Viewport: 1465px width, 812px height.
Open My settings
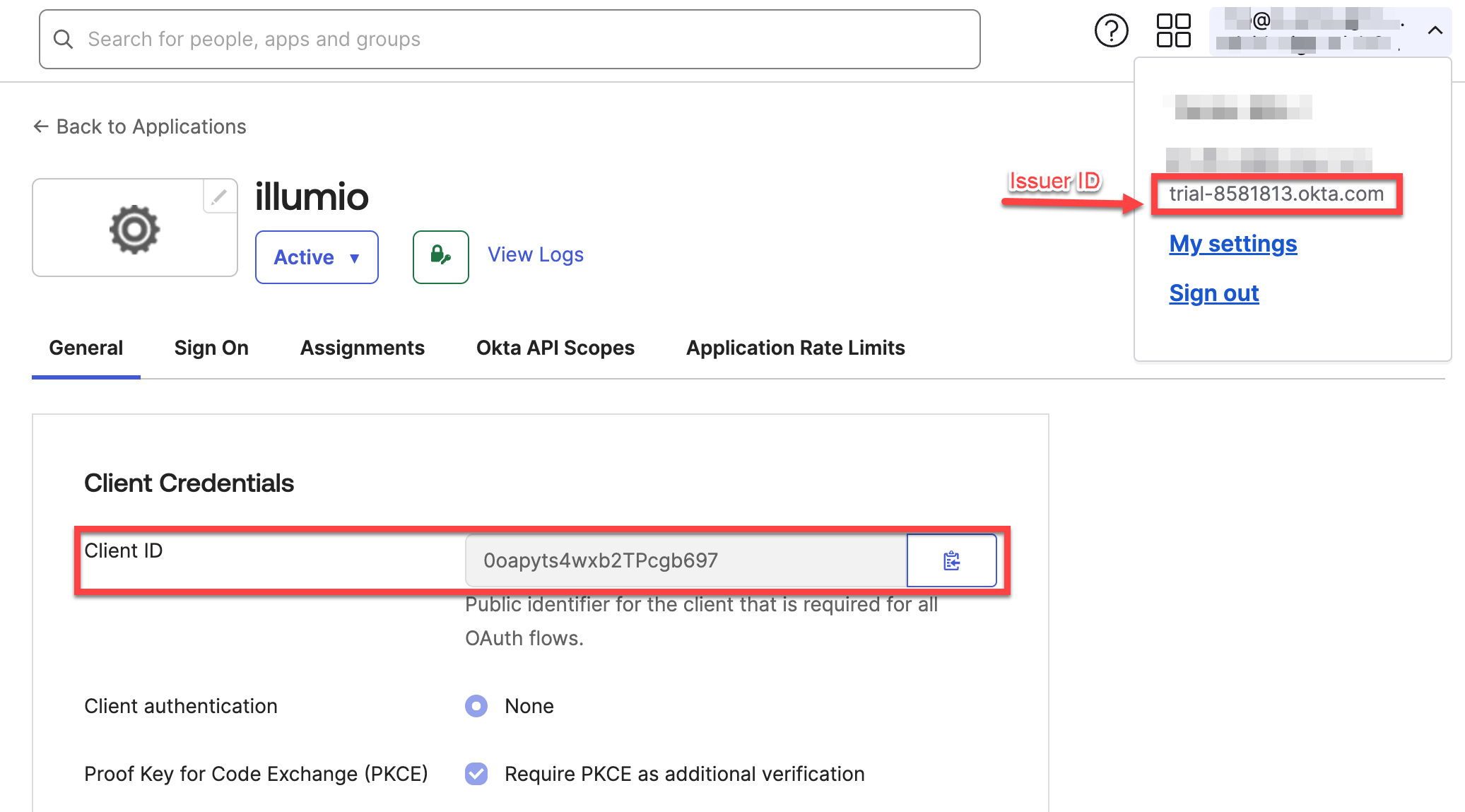(1233, 244)
